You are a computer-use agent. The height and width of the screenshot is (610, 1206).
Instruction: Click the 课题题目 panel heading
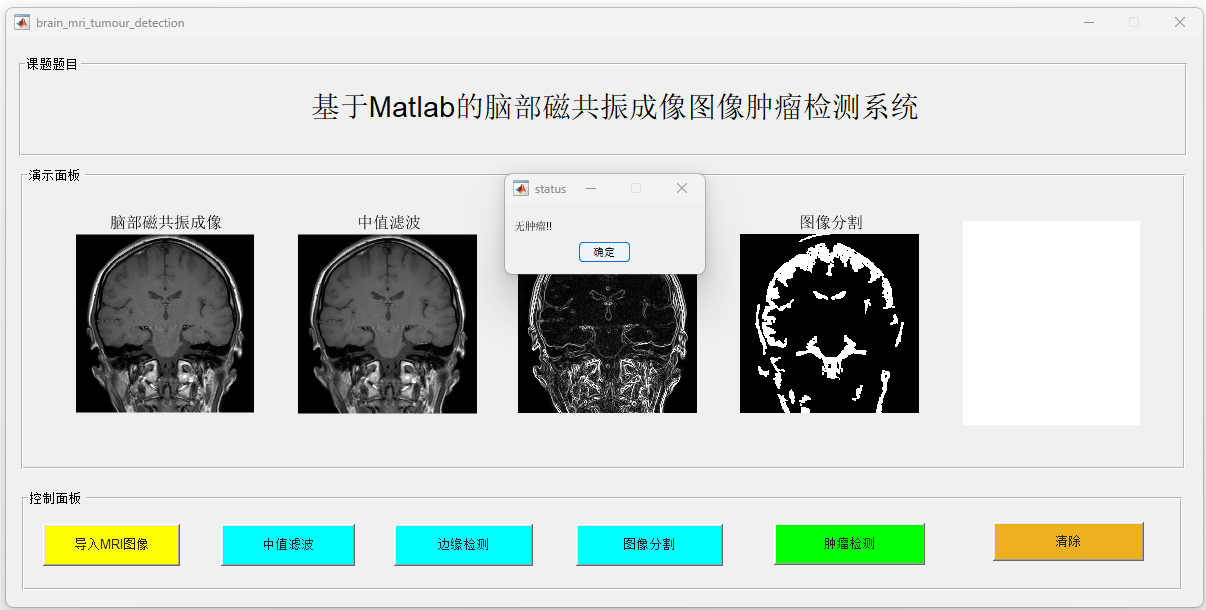pos(52,64)
